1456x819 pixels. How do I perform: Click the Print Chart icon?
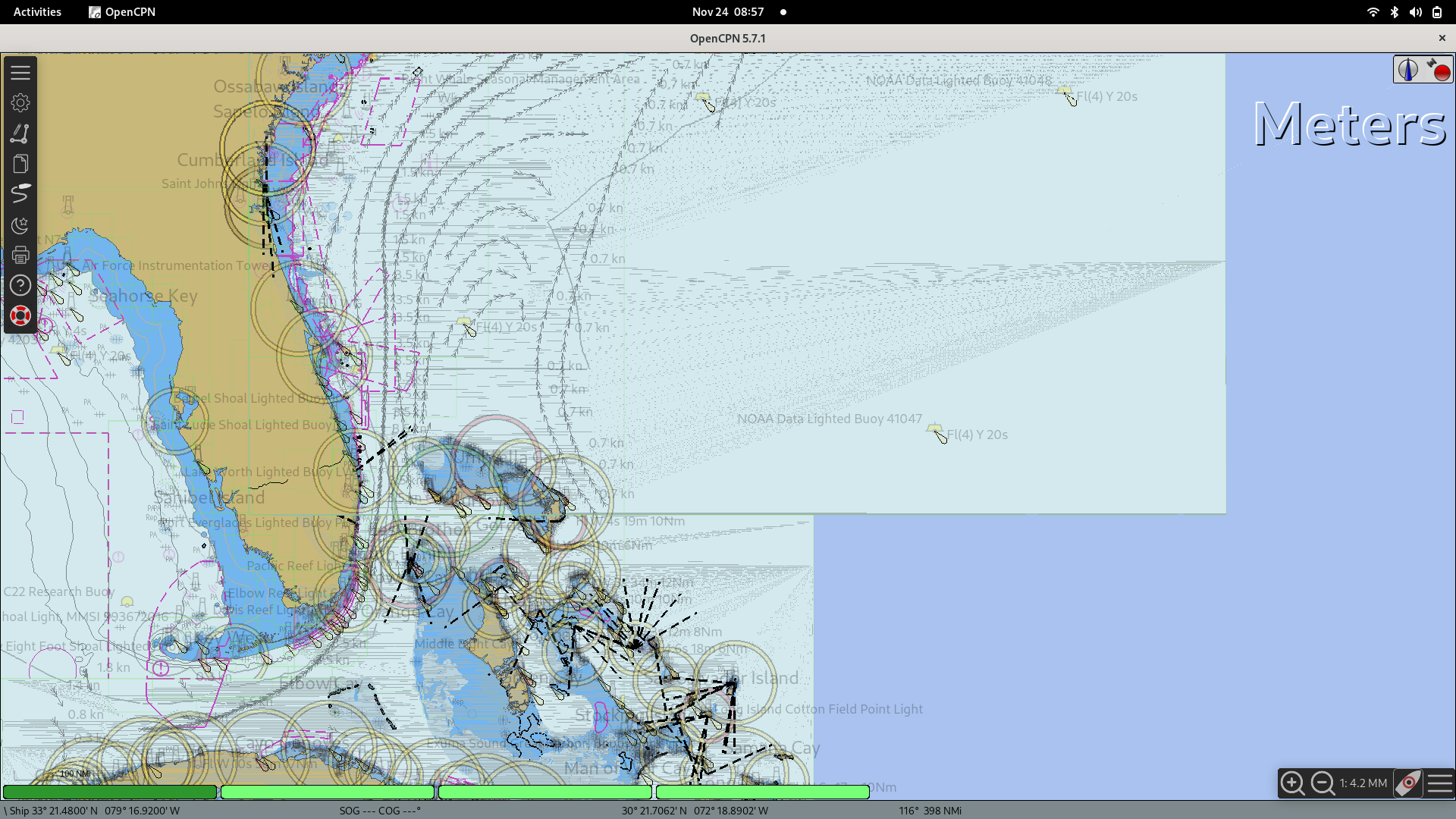tap(20, 256)
